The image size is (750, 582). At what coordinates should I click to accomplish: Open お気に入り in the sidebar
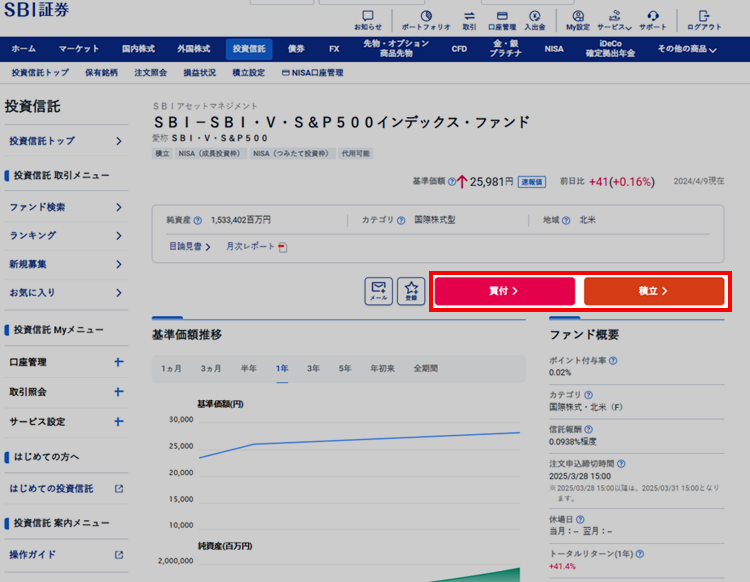pos(66,293)
